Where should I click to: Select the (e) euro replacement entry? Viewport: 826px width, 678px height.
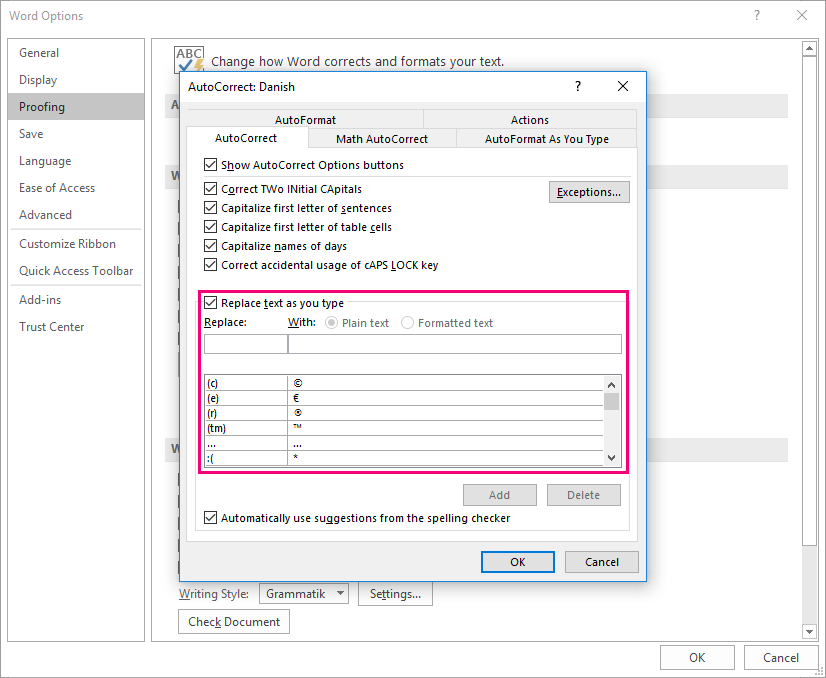[404, 398]
